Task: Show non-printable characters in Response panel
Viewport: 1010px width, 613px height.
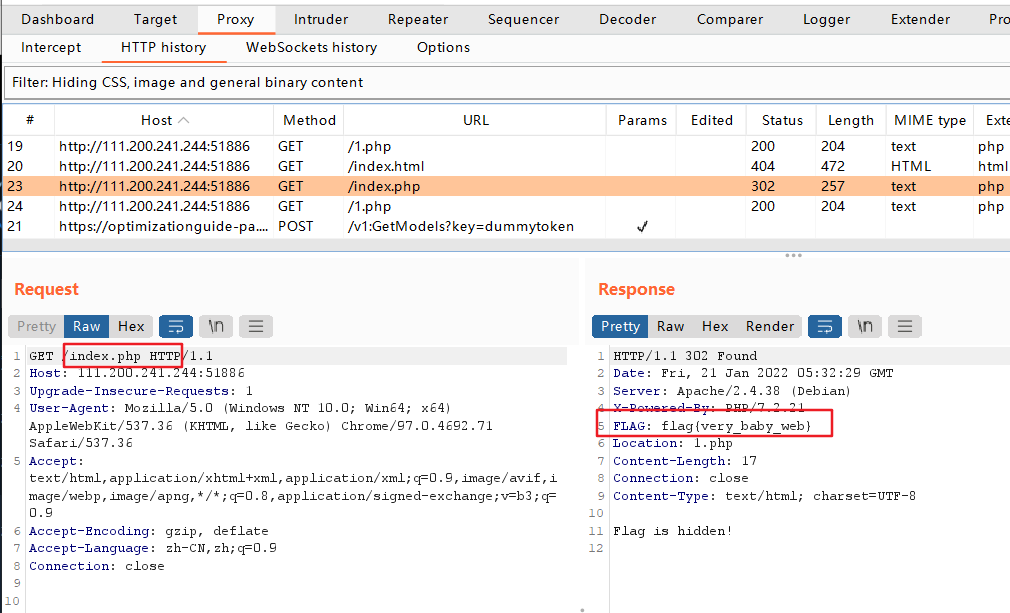Action: click(866, 326)
